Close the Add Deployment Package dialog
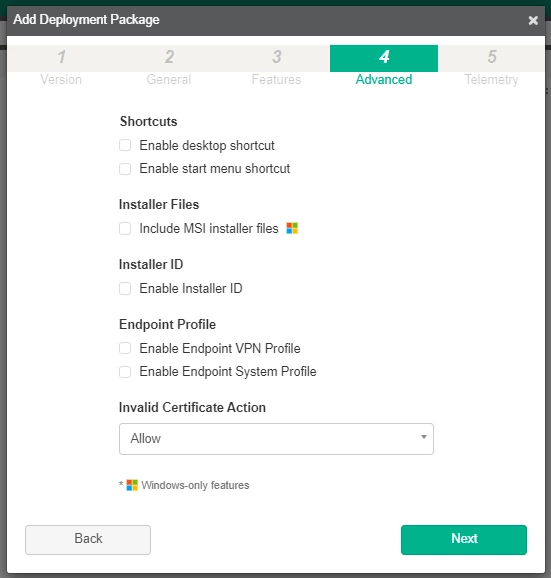This screenshot has width=551, height=578. click(x=533, y=20)
